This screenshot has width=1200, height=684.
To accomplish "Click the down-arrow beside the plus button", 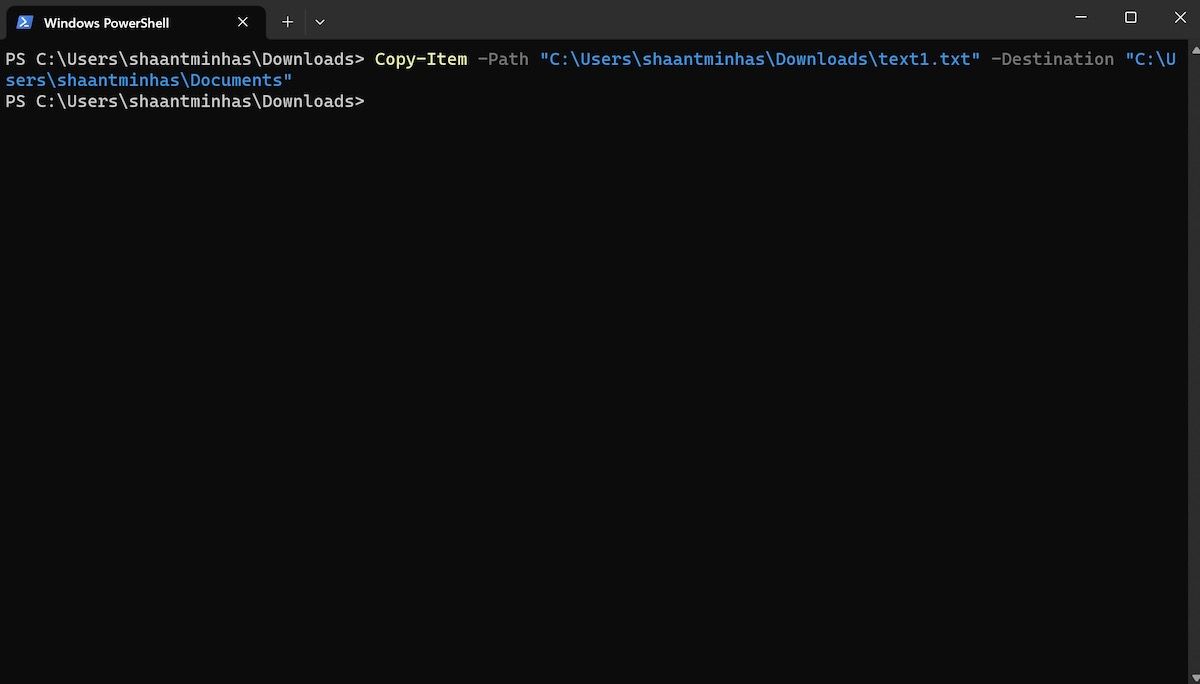I will [x=320, y=21].
